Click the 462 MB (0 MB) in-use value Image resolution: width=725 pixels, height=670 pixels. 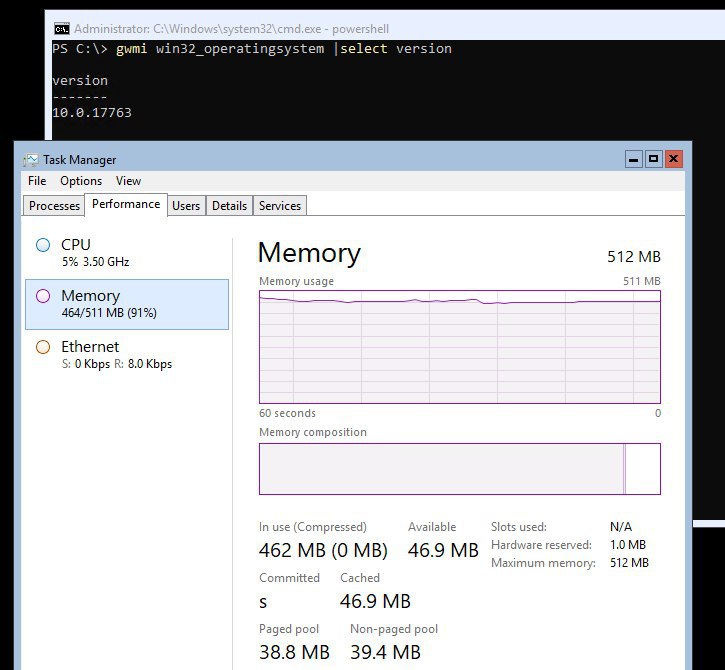coord(323,550)
